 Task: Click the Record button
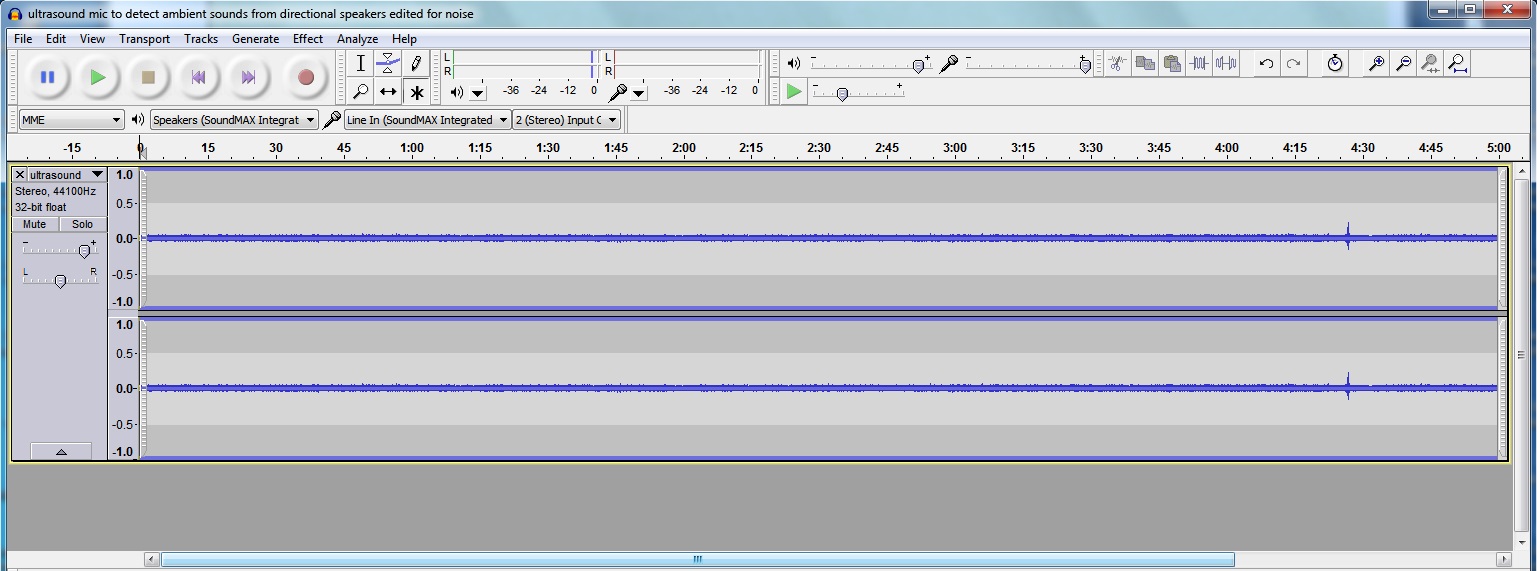tap(306, 77)
